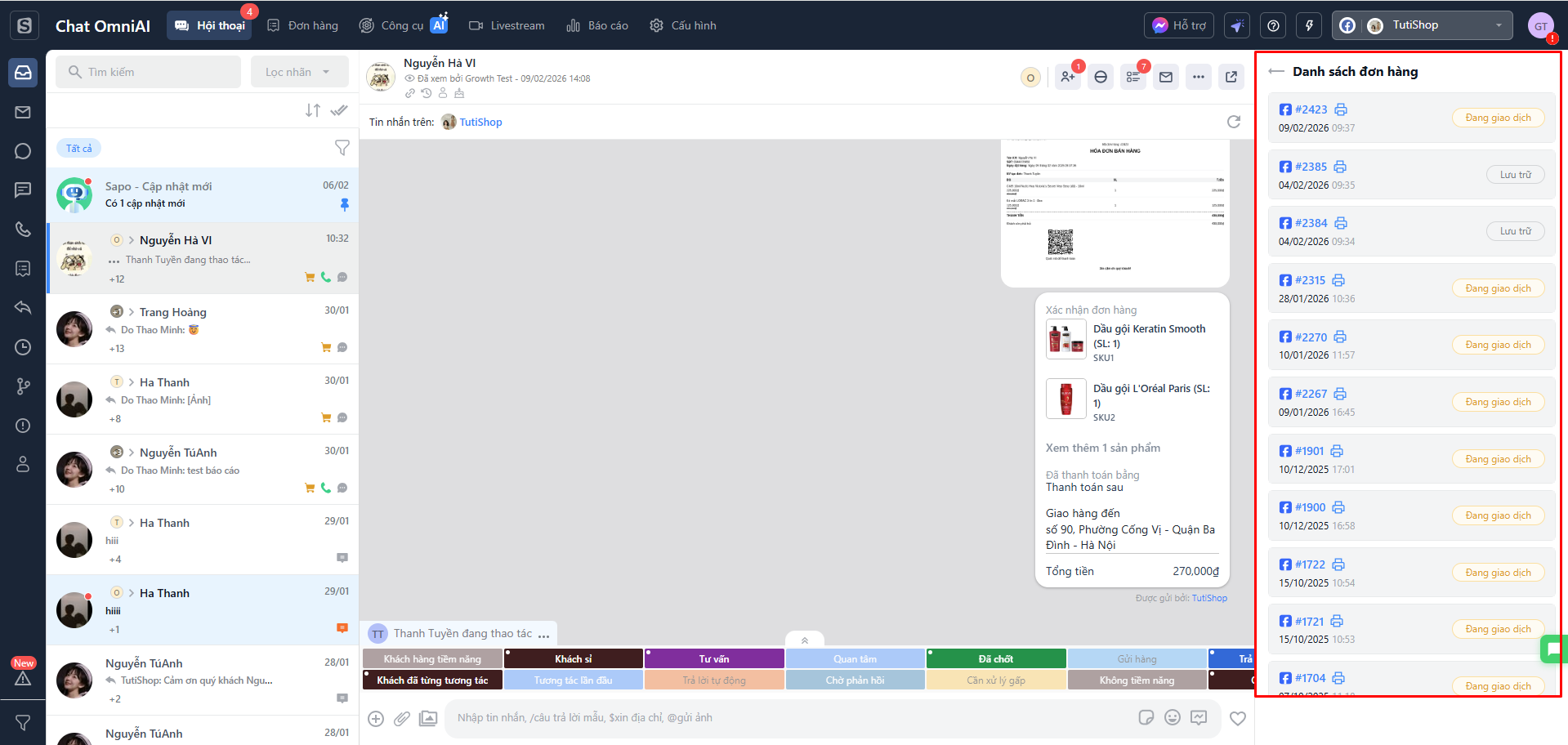This screenshot has width=1568, height=745.
Task: Open the person icon in left sidebar
Action: point(23,465)
